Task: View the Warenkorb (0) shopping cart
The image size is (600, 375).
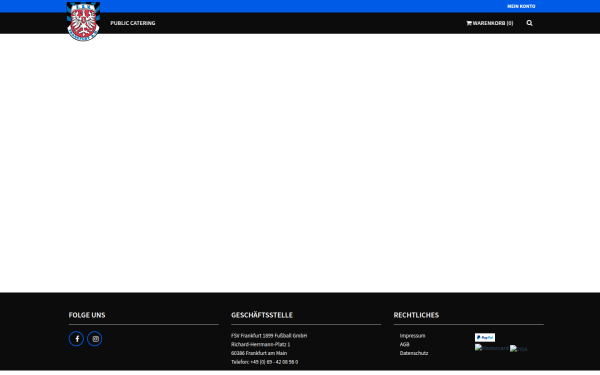Action: point(490,23)
